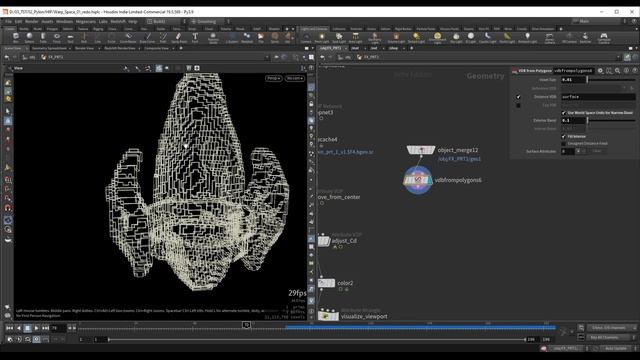Click the timeline current frame marker

(x=246, y=325)
